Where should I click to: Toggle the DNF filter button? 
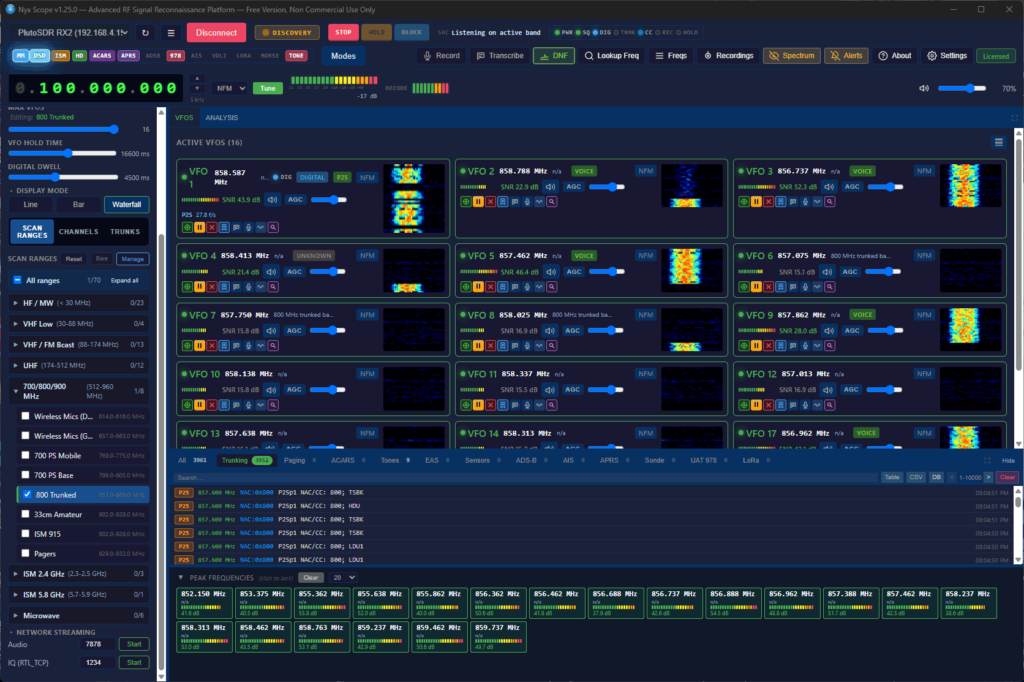554,56
